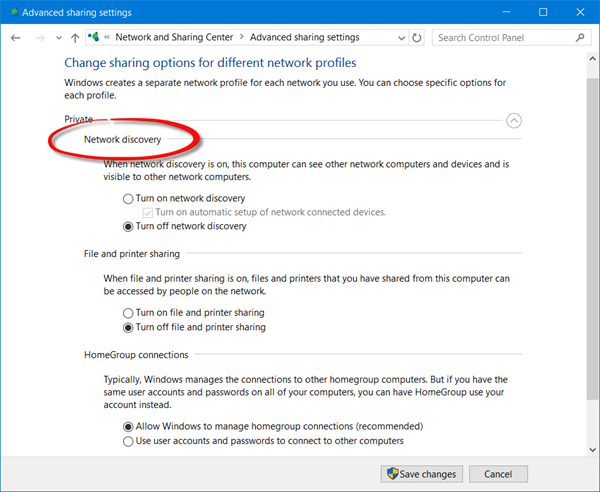Click the Refresh button beside address bar
The width and height of the screenshot is (600, 492).
click(417, 37)
